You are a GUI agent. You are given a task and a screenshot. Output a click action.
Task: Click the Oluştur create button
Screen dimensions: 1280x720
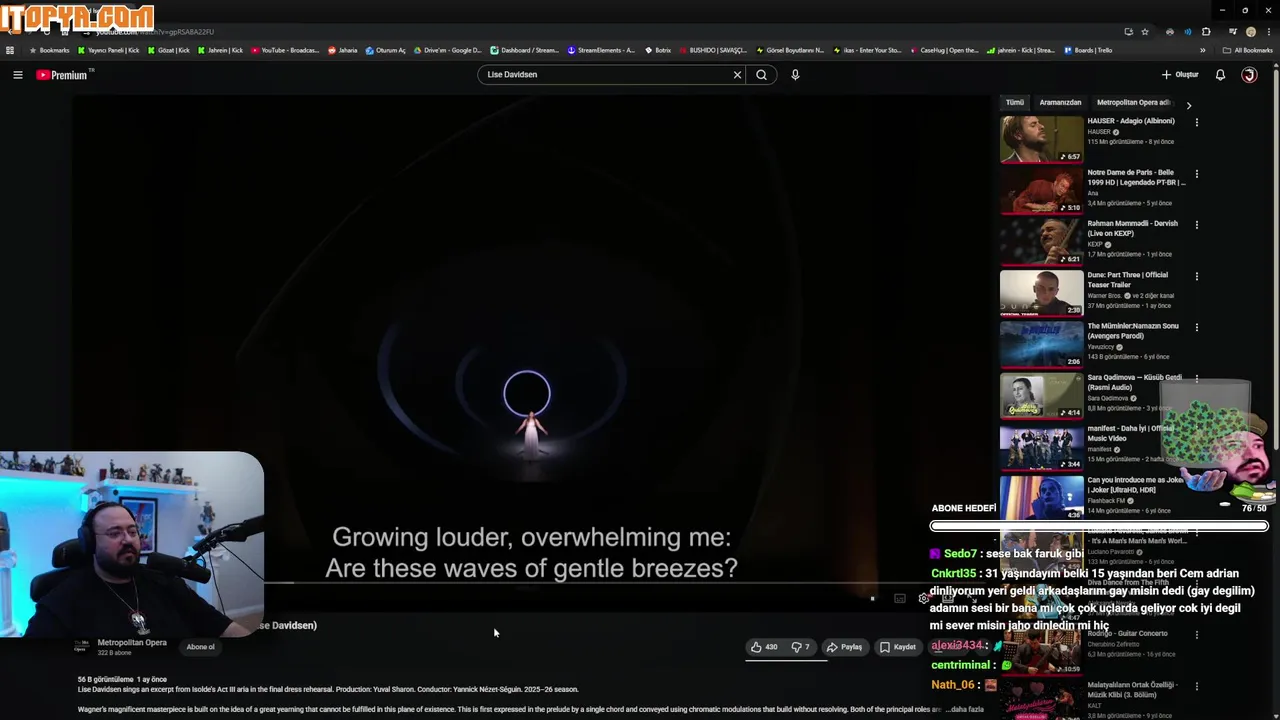(x=1180, y=75)
